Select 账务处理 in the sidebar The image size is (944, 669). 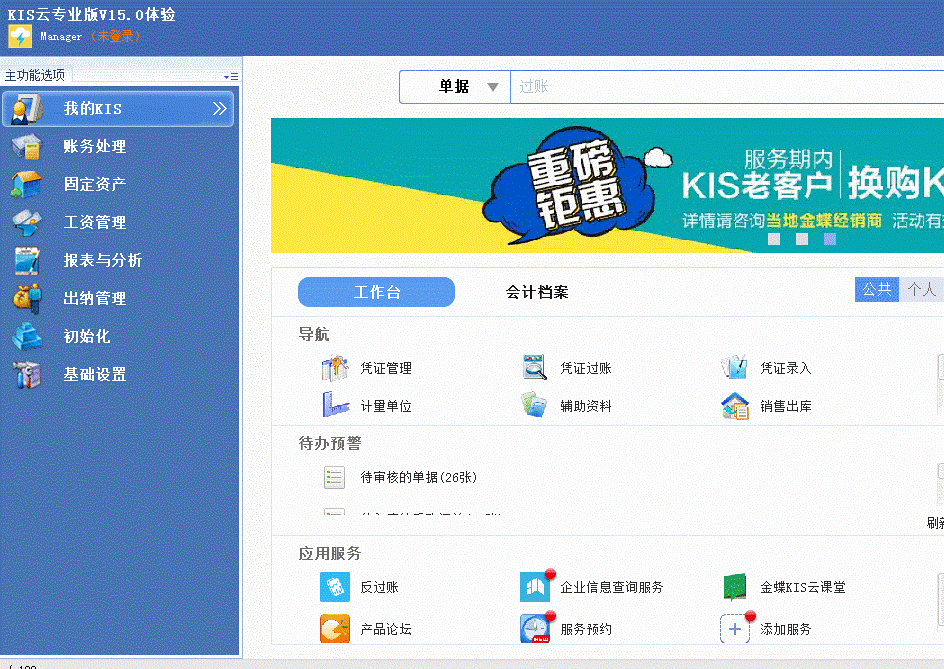click(94, 147)
